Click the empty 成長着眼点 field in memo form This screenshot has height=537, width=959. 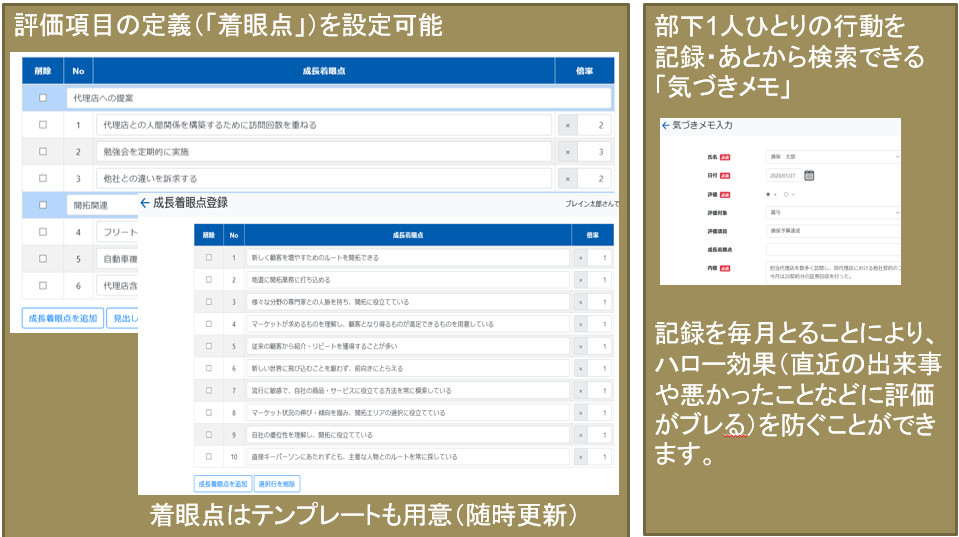pyautogui.click(x=832, y=249)
